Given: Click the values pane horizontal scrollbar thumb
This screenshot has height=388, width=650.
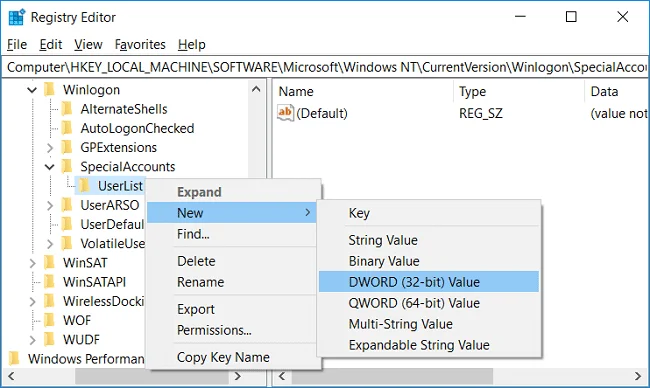Looking at the screenshot, I should tap(392, 376).
